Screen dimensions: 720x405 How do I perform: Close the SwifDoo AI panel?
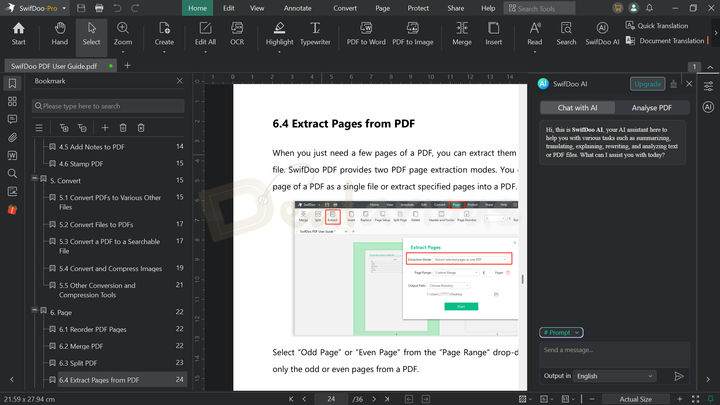pos(689,84)
